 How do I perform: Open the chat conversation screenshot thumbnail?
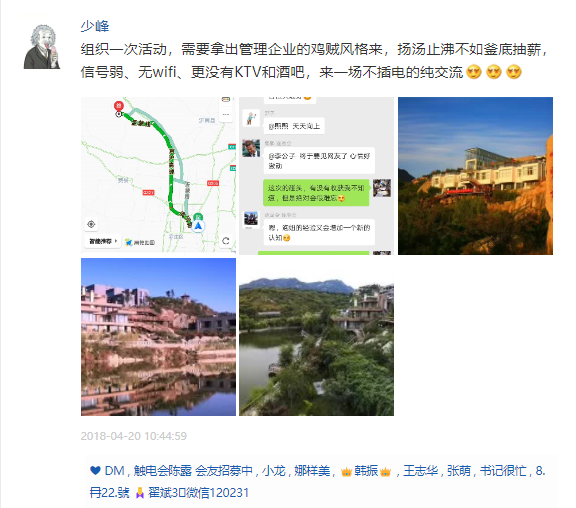(316, 176)
